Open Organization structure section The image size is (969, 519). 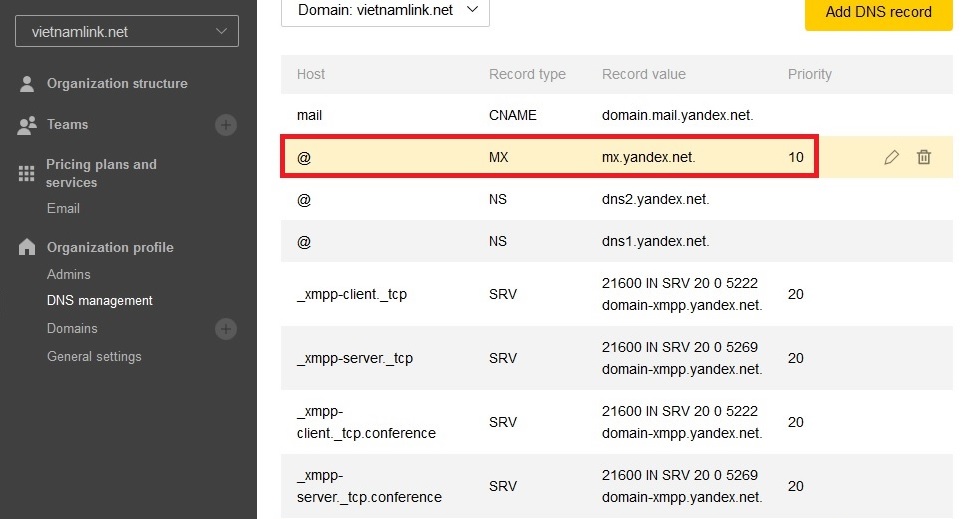[117, 83]
